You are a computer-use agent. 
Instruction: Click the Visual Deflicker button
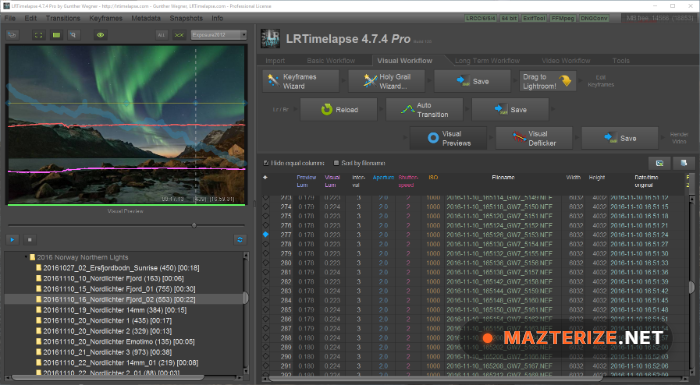tap(534, 138)
